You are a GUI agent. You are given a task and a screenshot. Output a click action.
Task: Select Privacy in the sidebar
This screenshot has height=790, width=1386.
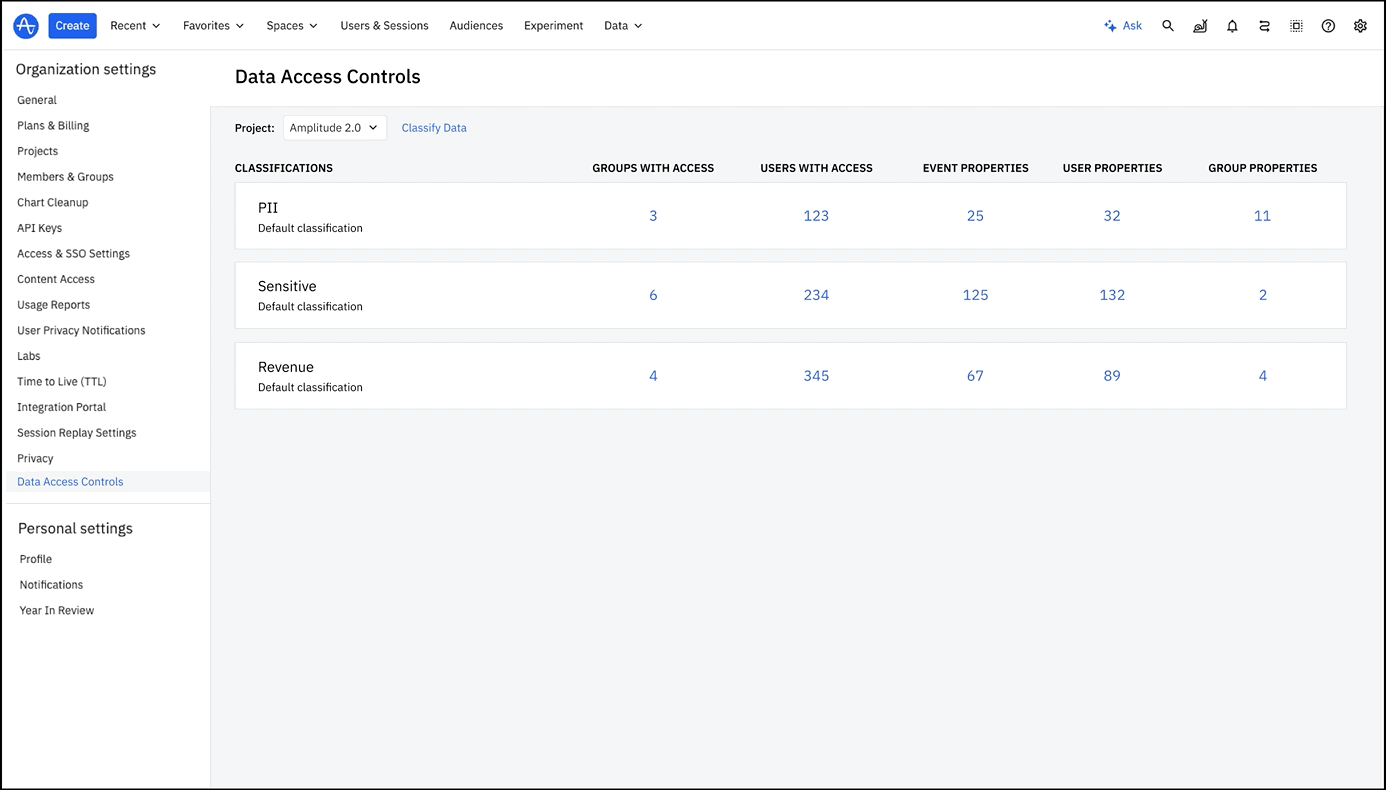(x=35, y=458)
